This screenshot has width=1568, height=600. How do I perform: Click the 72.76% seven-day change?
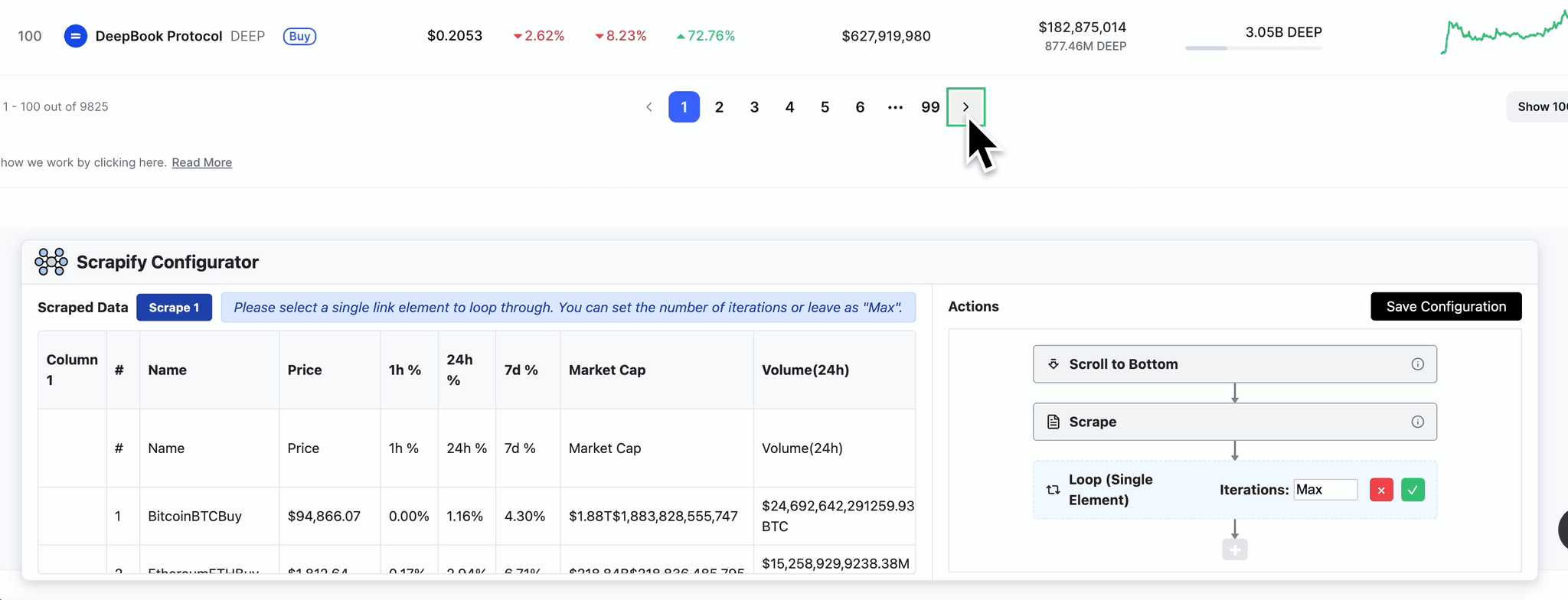pyautogui.click(x=706, y=36)
